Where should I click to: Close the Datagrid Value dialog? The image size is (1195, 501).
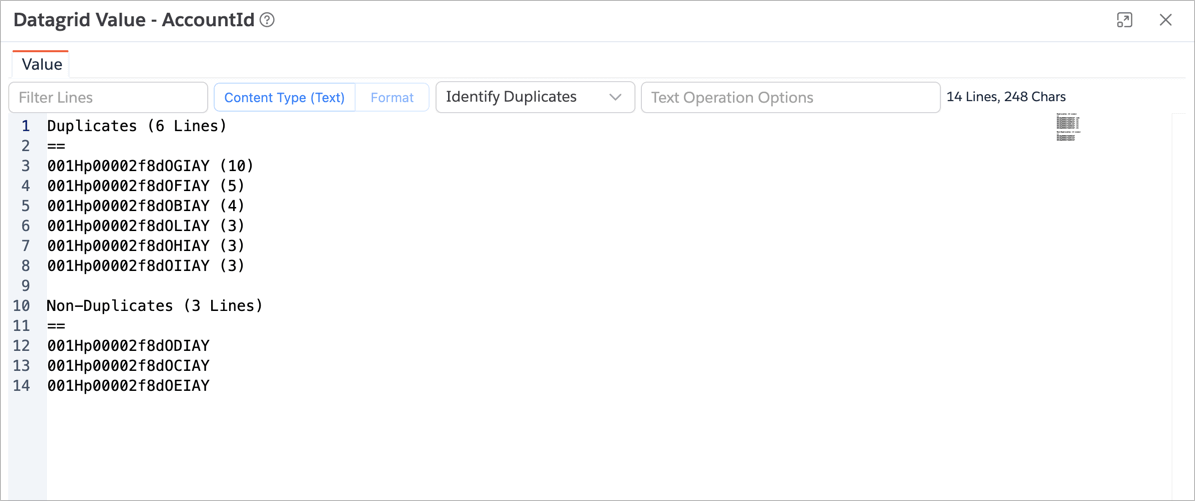[x=1165, y=20]
